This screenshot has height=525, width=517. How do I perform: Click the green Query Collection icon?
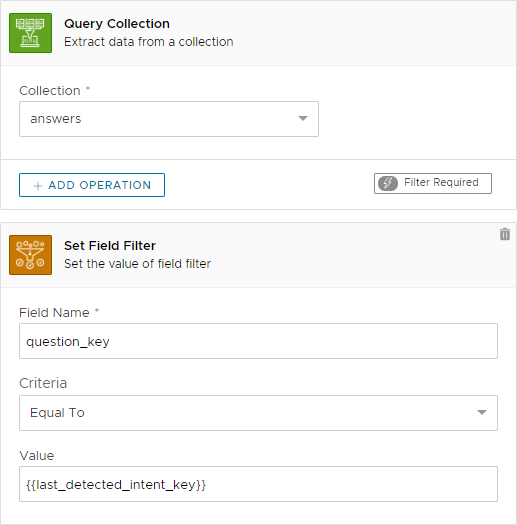click(x=30, y=33)
